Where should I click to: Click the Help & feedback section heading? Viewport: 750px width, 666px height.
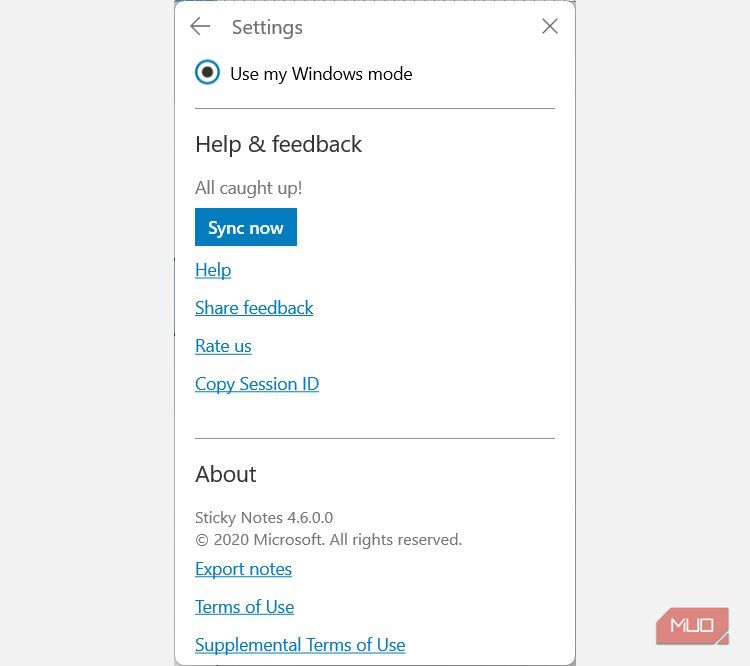tap(278, 145)
